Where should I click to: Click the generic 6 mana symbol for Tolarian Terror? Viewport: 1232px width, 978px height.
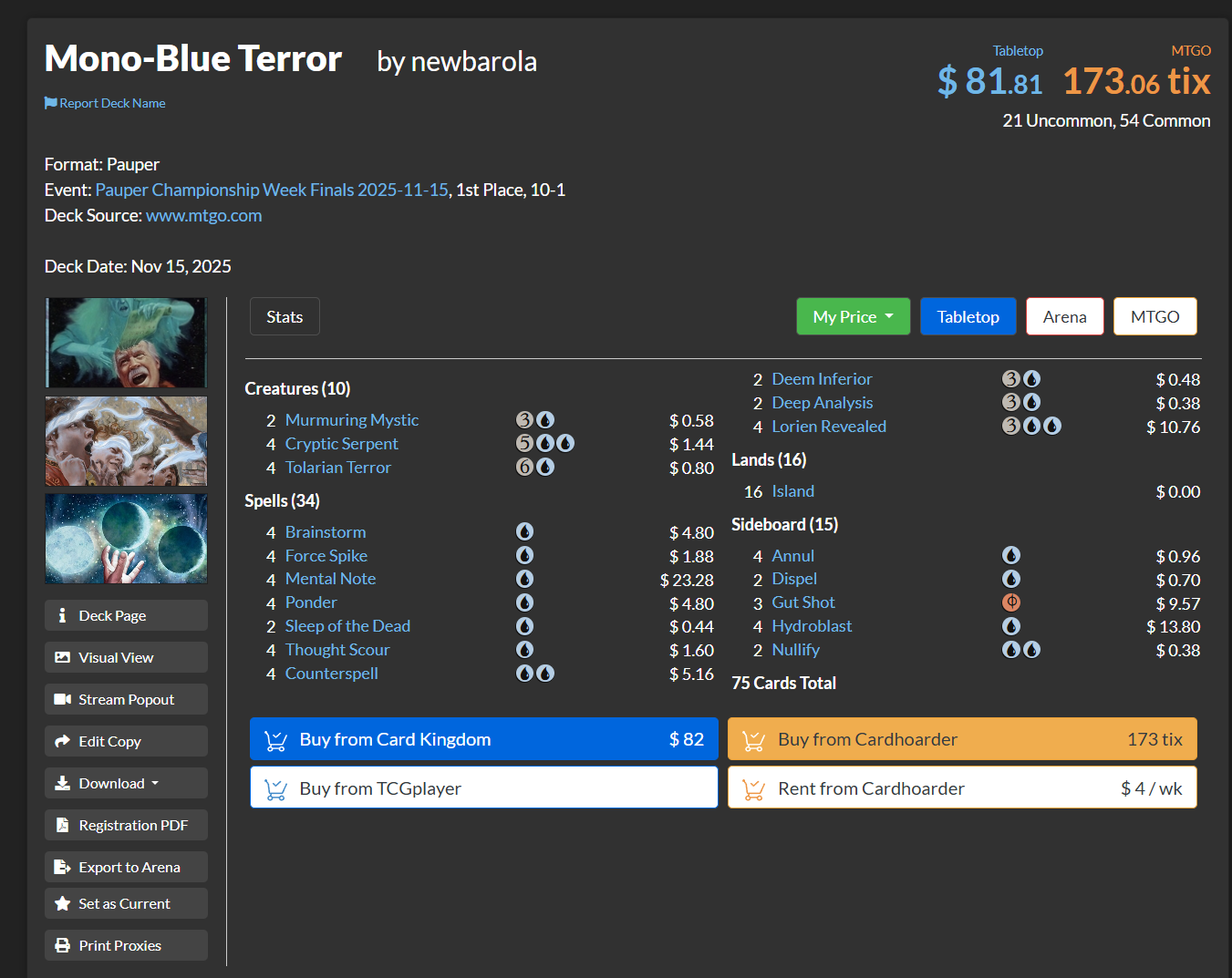tap(524, 467)
